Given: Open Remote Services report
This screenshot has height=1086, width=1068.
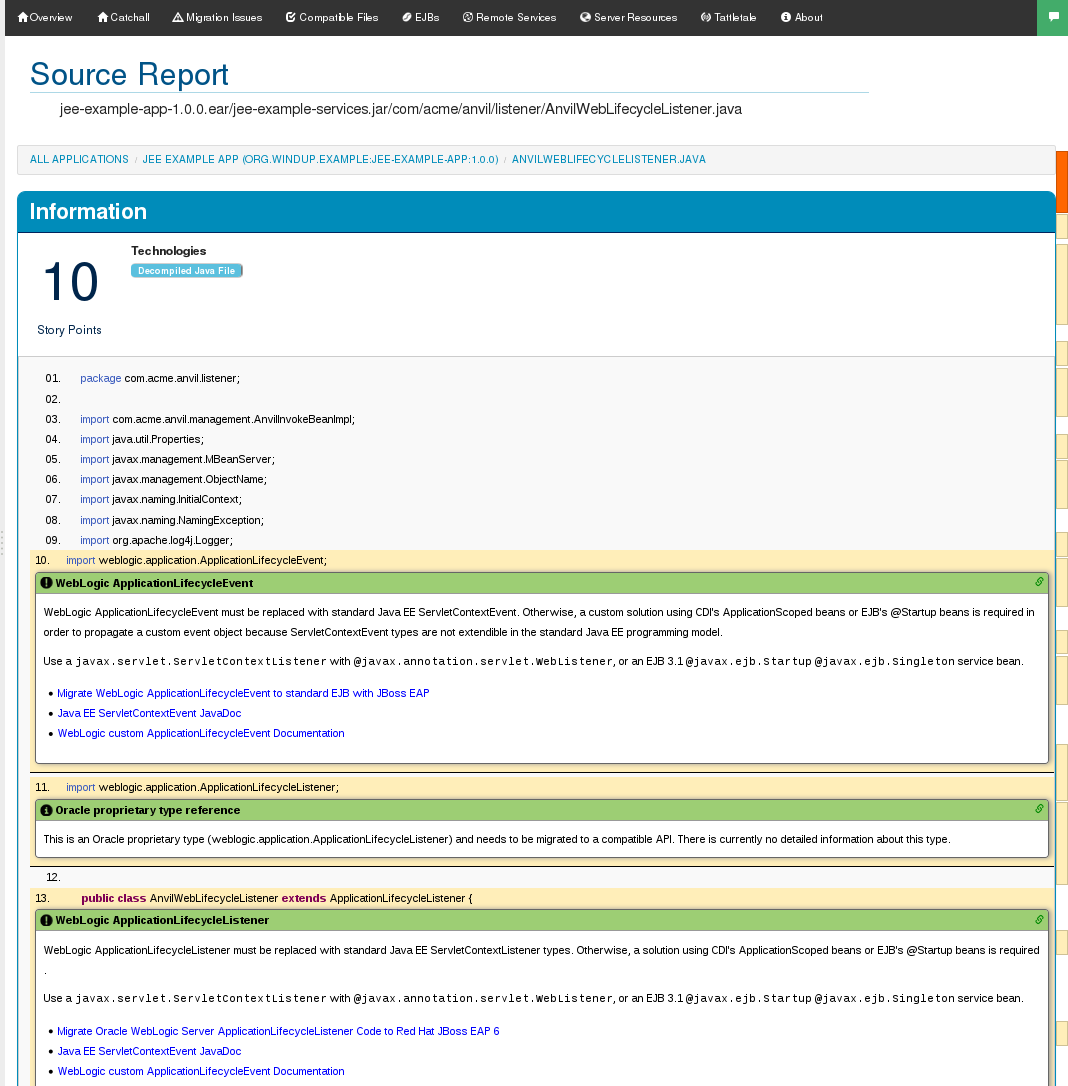Looking at the screenshot, I should click(x=509, y=17).
